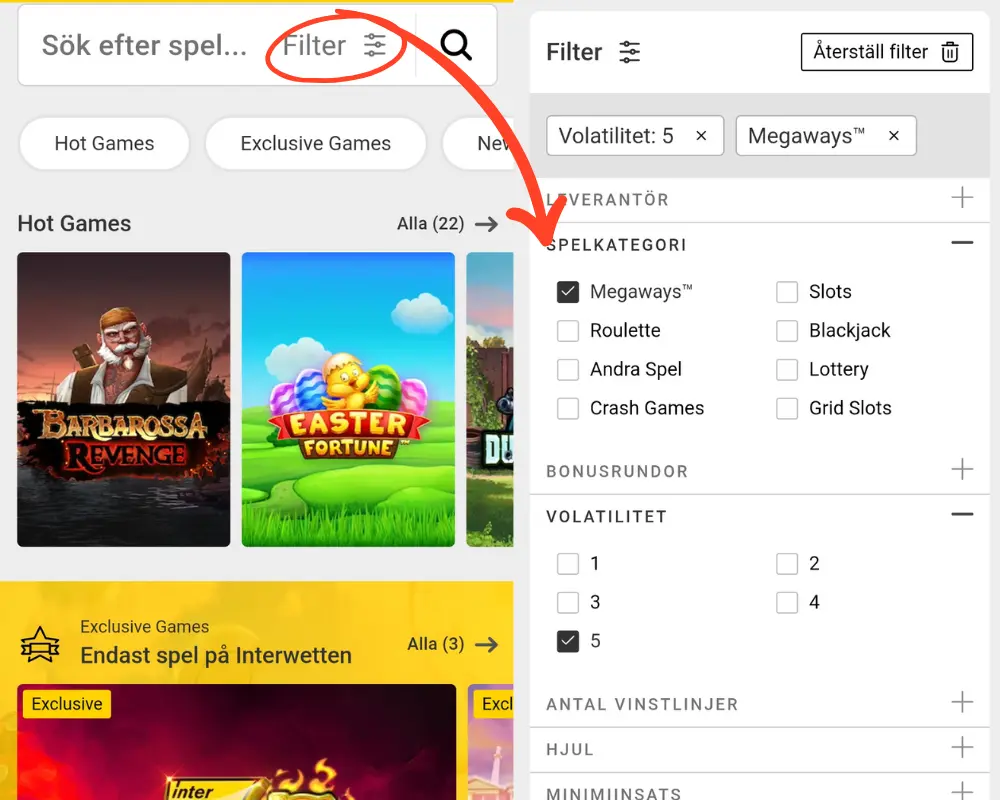
Task: Check the Roulette checkbox
Action: [568, 330]
